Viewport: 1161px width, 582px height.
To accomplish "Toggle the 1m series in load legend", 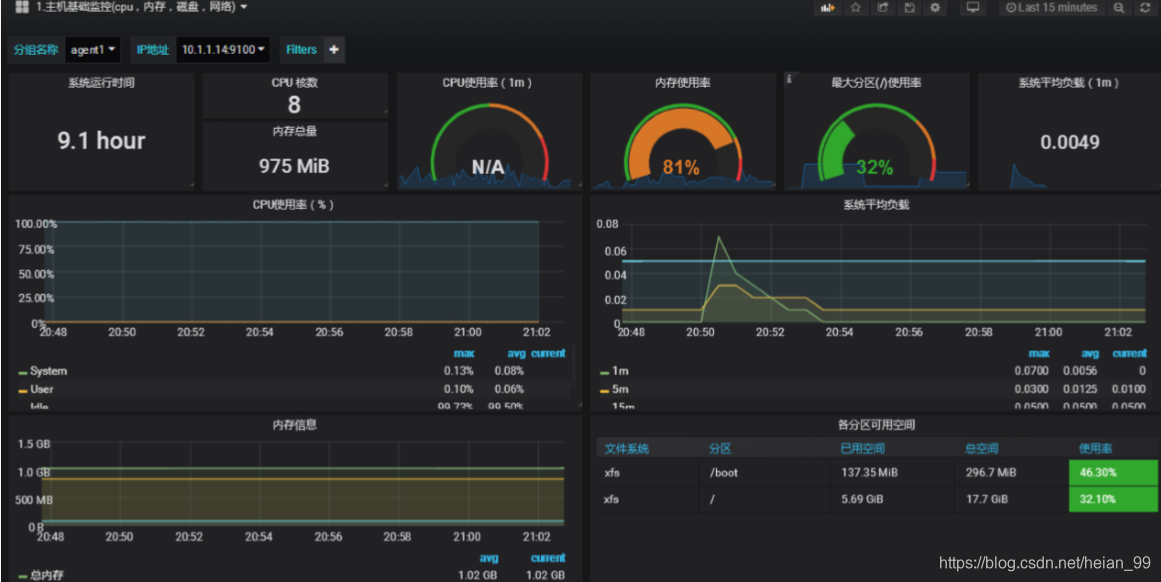I will pos(620,371).
